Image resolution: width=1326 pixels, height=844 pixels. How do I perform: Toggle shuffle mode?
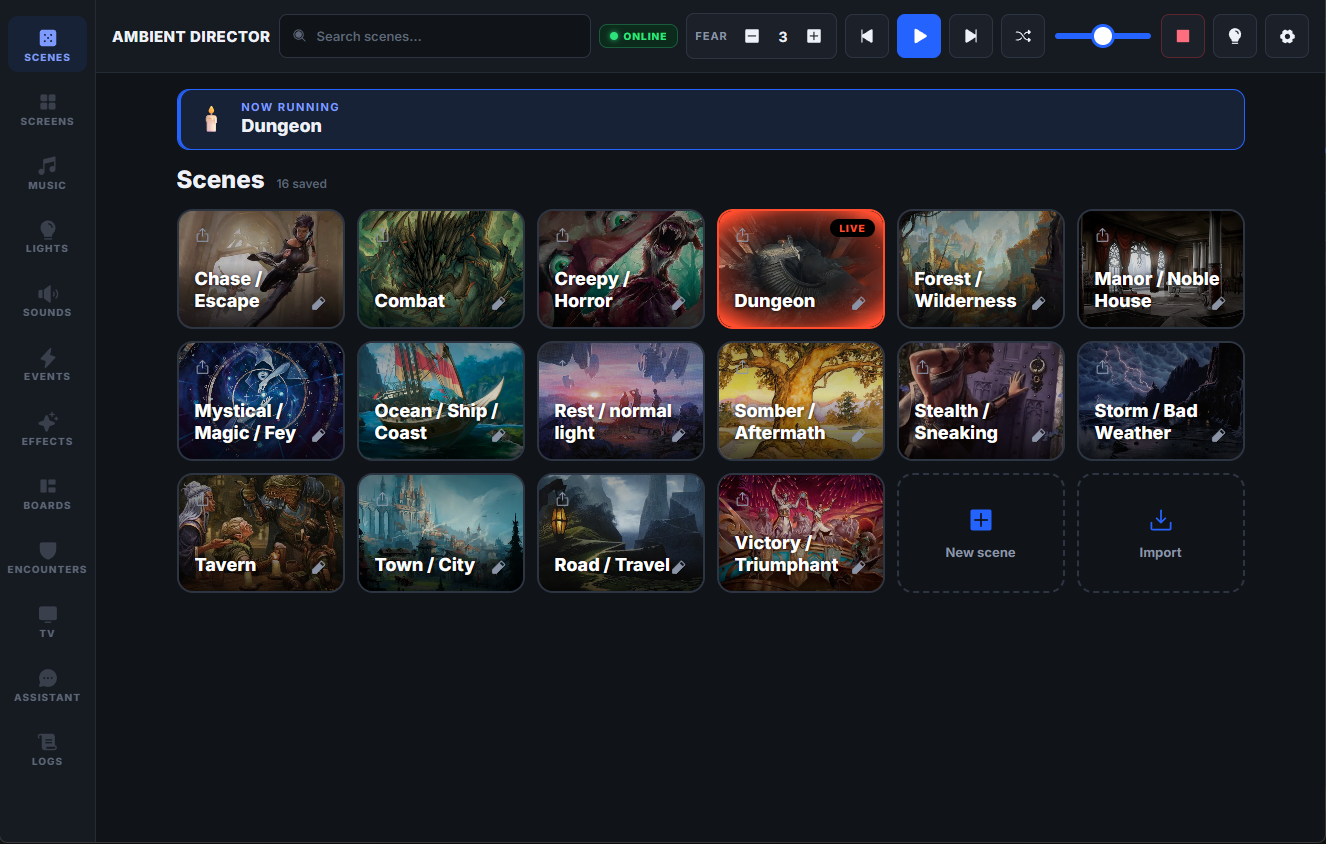point(1023,36)
